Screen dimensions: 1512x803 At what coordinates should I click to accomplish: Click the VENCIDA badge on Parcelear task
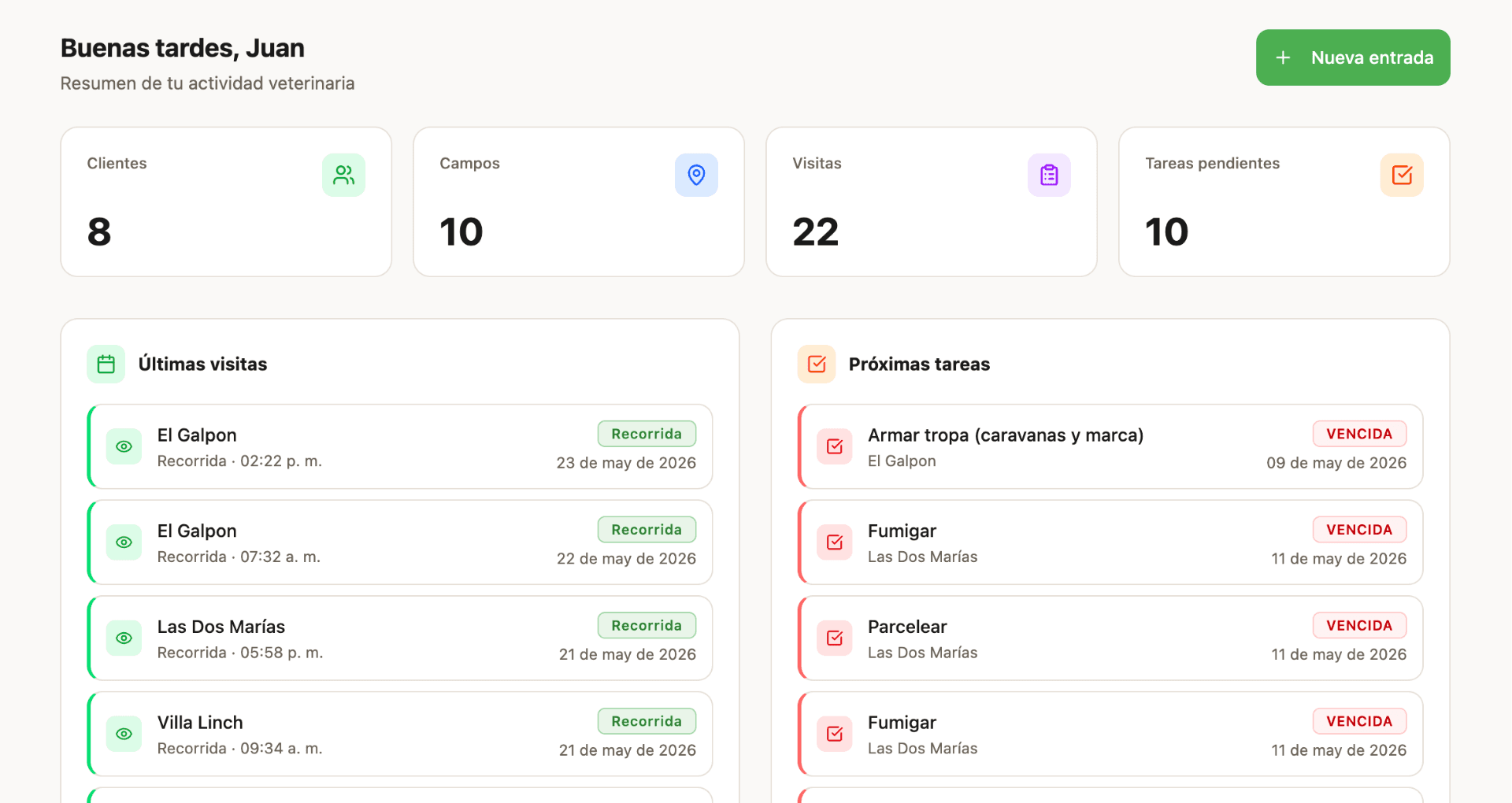click(x=1359, y=626)
